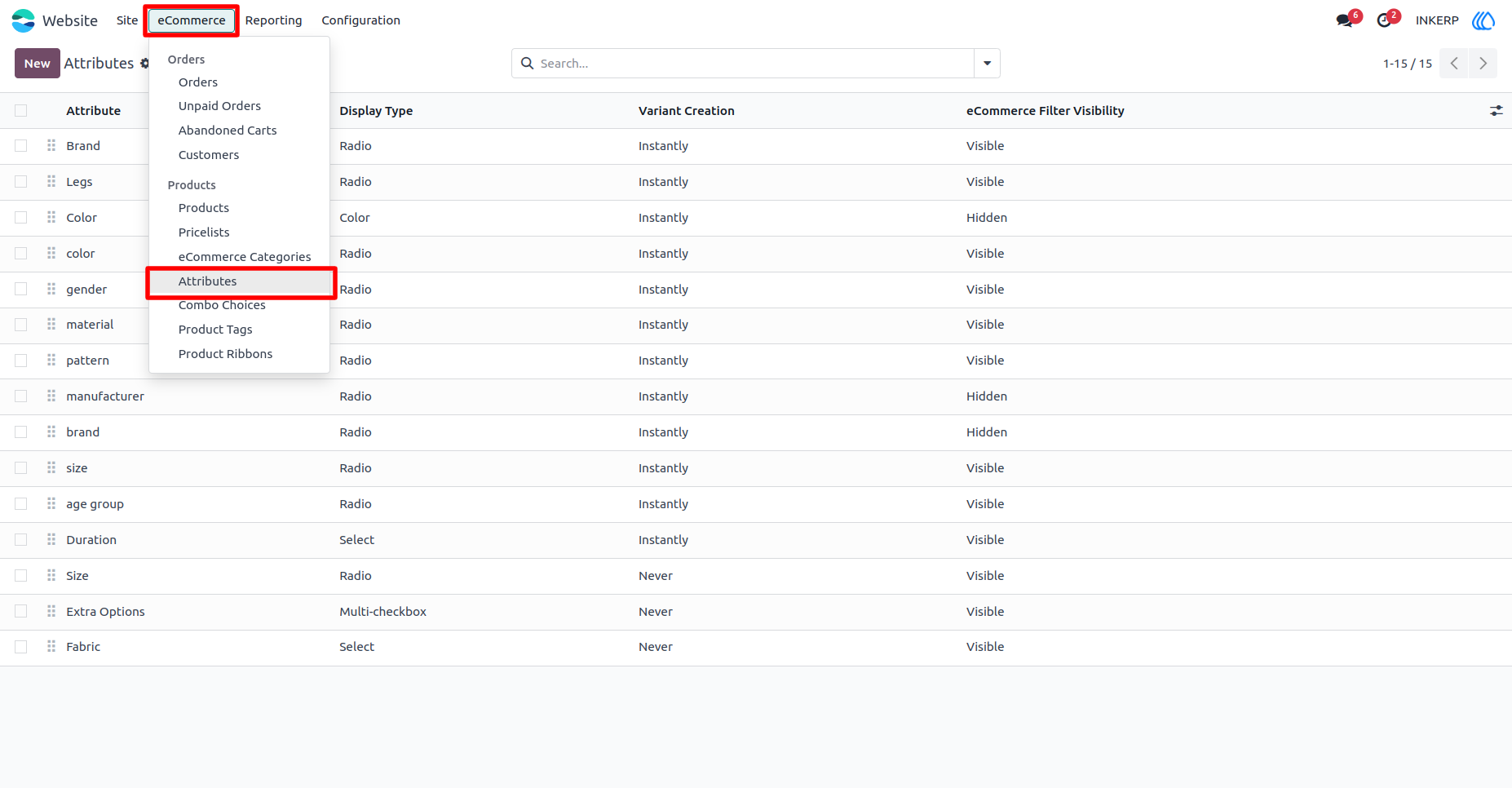Choose Product Ribbons from the menu
The image size is (1512, 788).
[x=226, y=354]
